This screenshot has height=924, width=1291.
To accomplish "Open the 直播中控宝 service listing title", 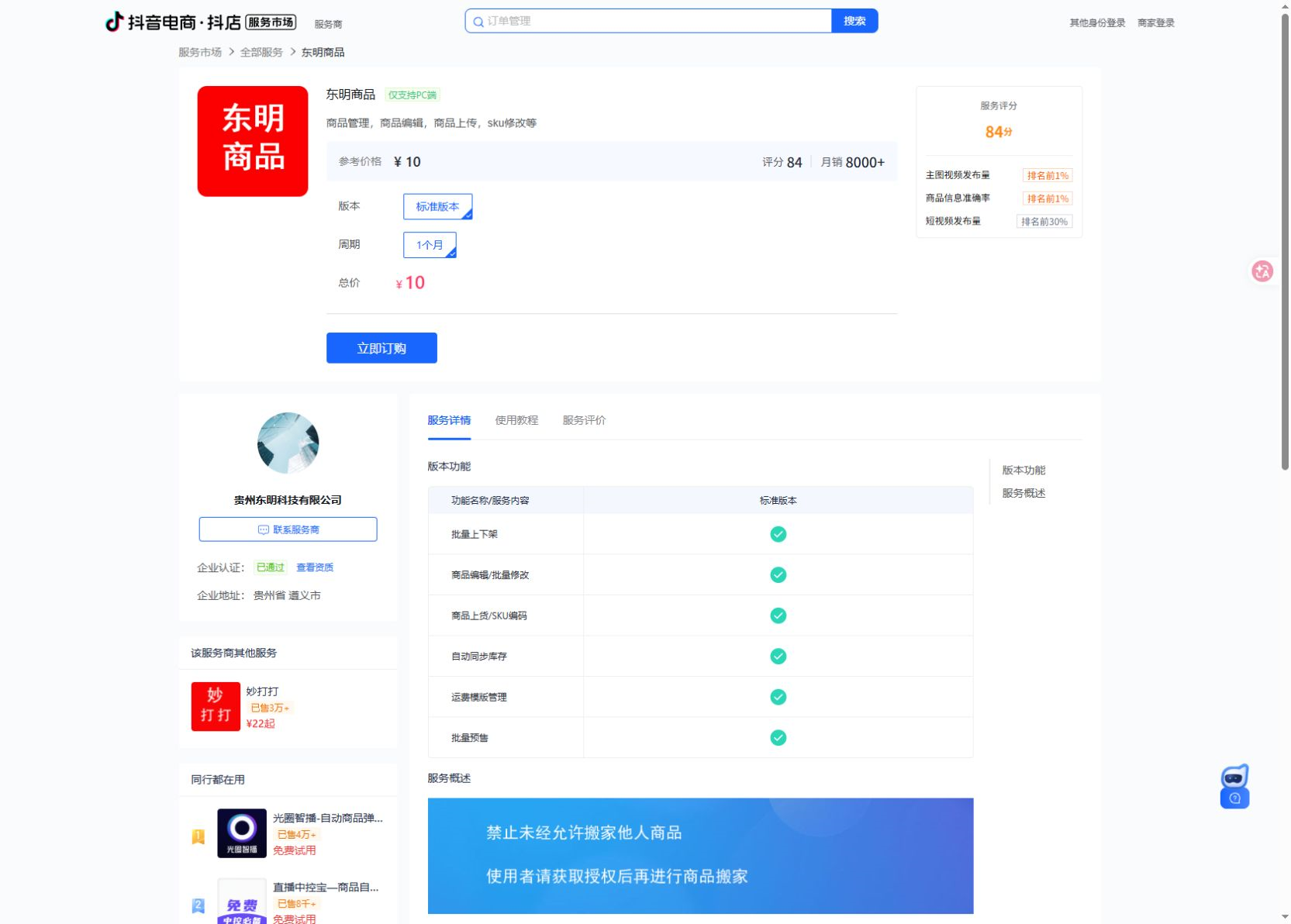I will click(326, 888).
